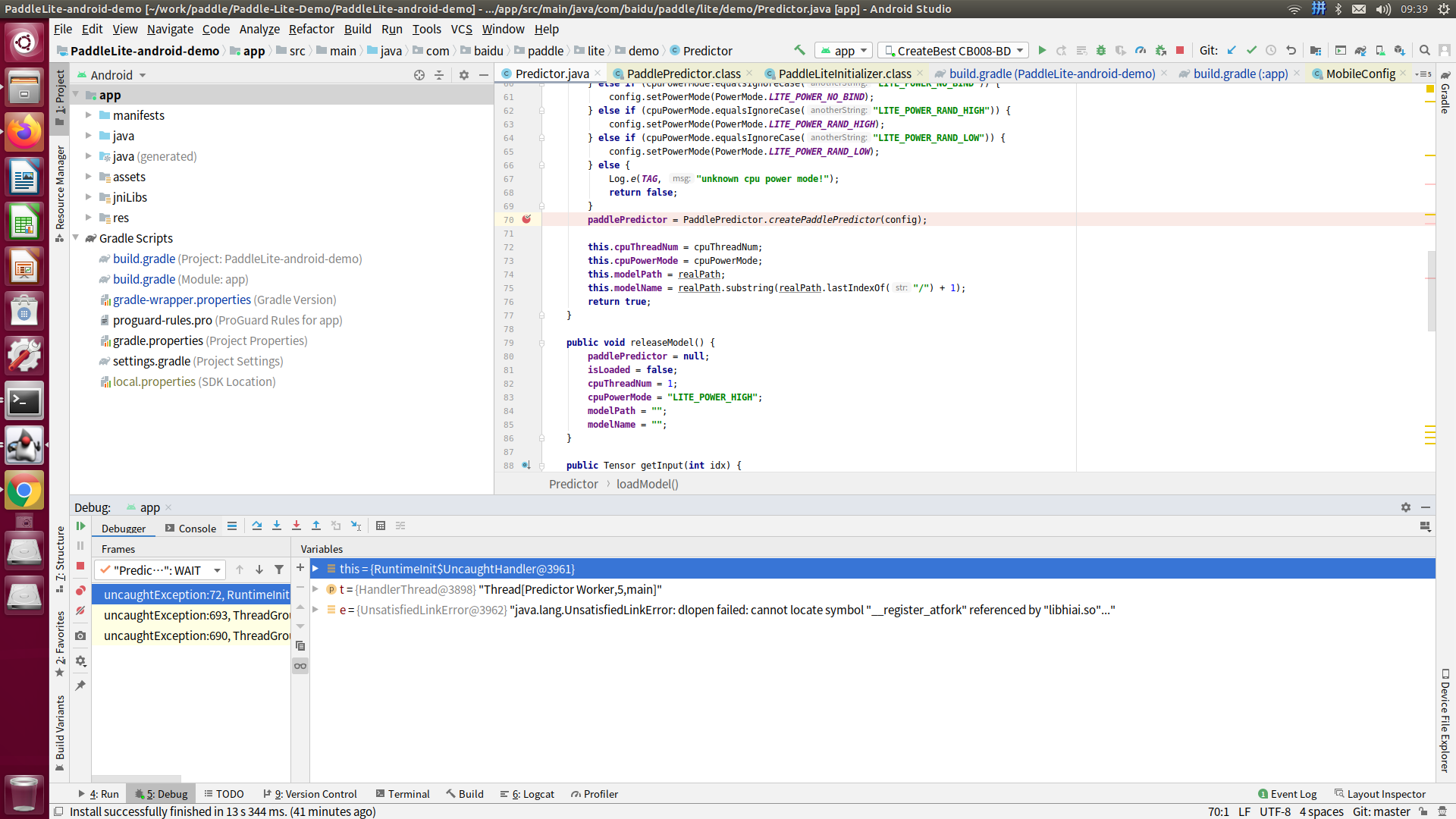The image size is (1456, 819).
Task: Toggle the Project tool window stripe button
Action: coord(60,97)
